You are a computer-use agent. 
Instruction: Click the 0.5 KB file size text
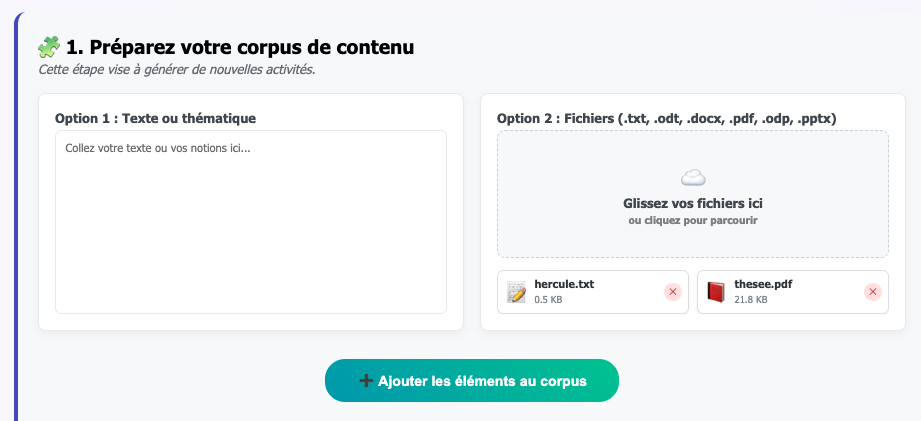[x=548, y=299]
